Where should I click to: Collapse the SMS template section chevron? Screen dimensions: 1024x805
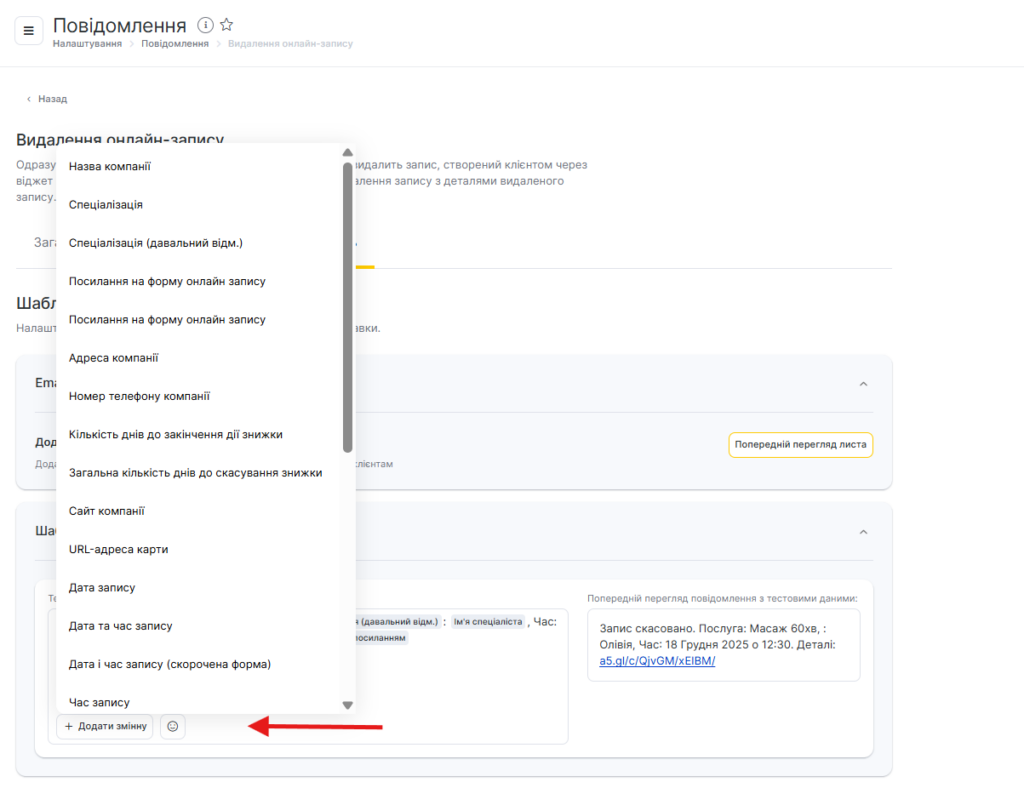click(863, 532)
